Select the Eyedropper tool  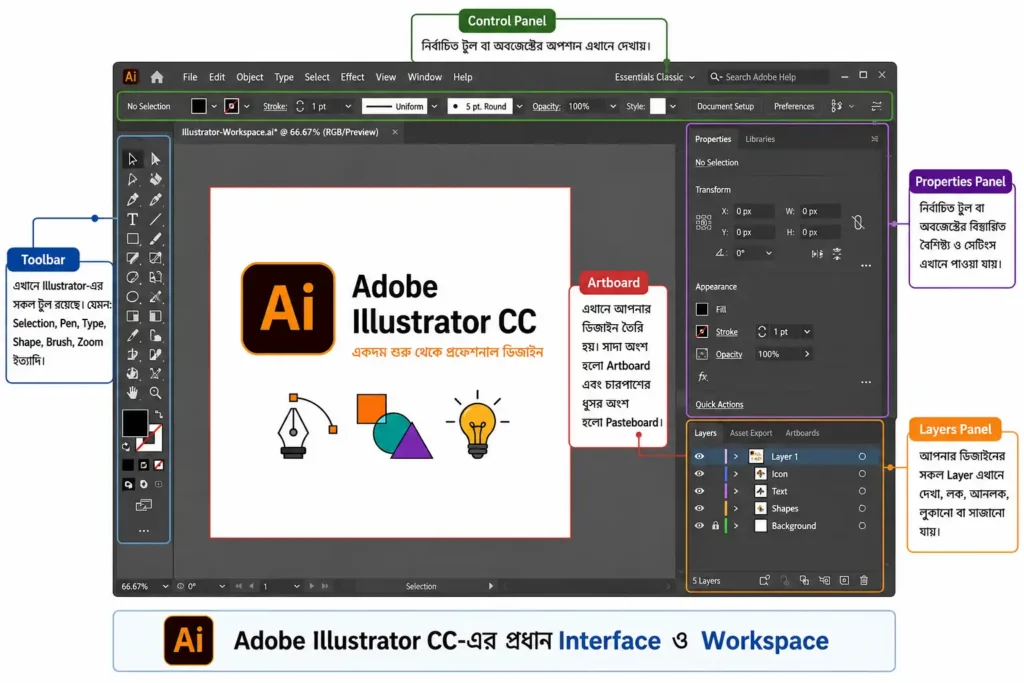coord(133,336)
